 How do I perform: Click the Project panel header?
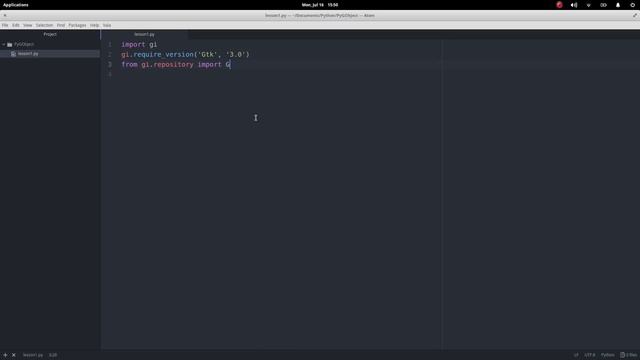(x=50, y=34)
